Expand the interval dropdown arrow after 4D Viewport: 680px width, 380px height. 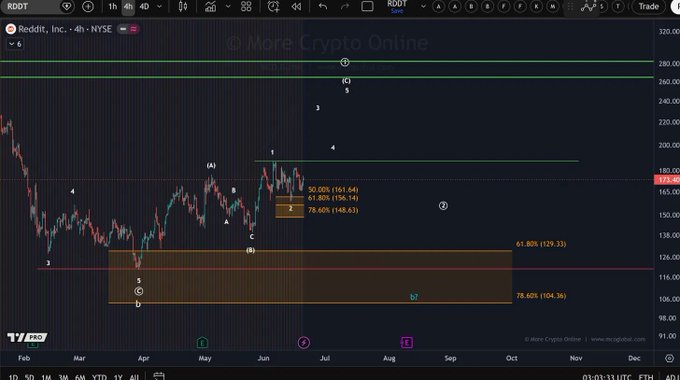tap(159, 7)
